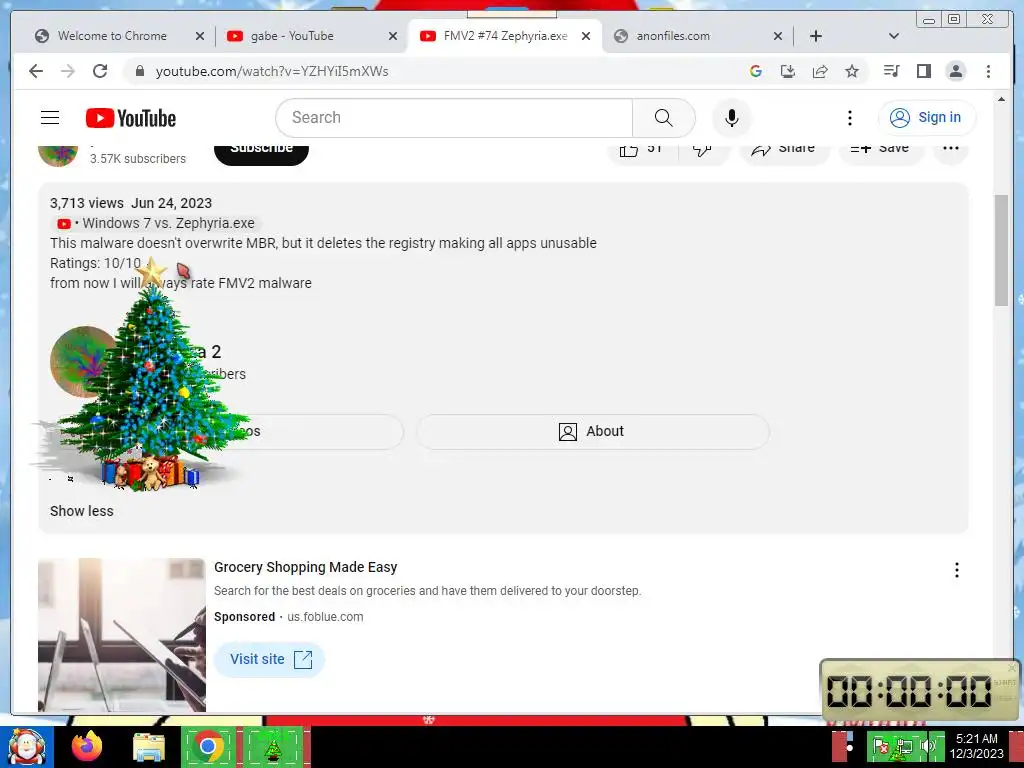Viewport: 1024px width, 768px height.
Task: Click Visit site on the ad
Action: coord(270,660)
